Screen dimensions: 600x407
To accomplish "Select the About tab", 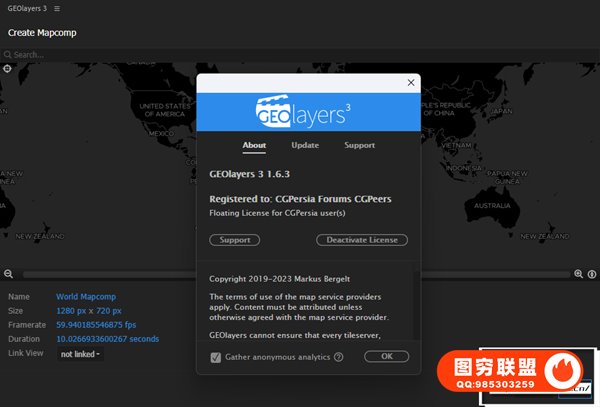I will coord(254,145).
